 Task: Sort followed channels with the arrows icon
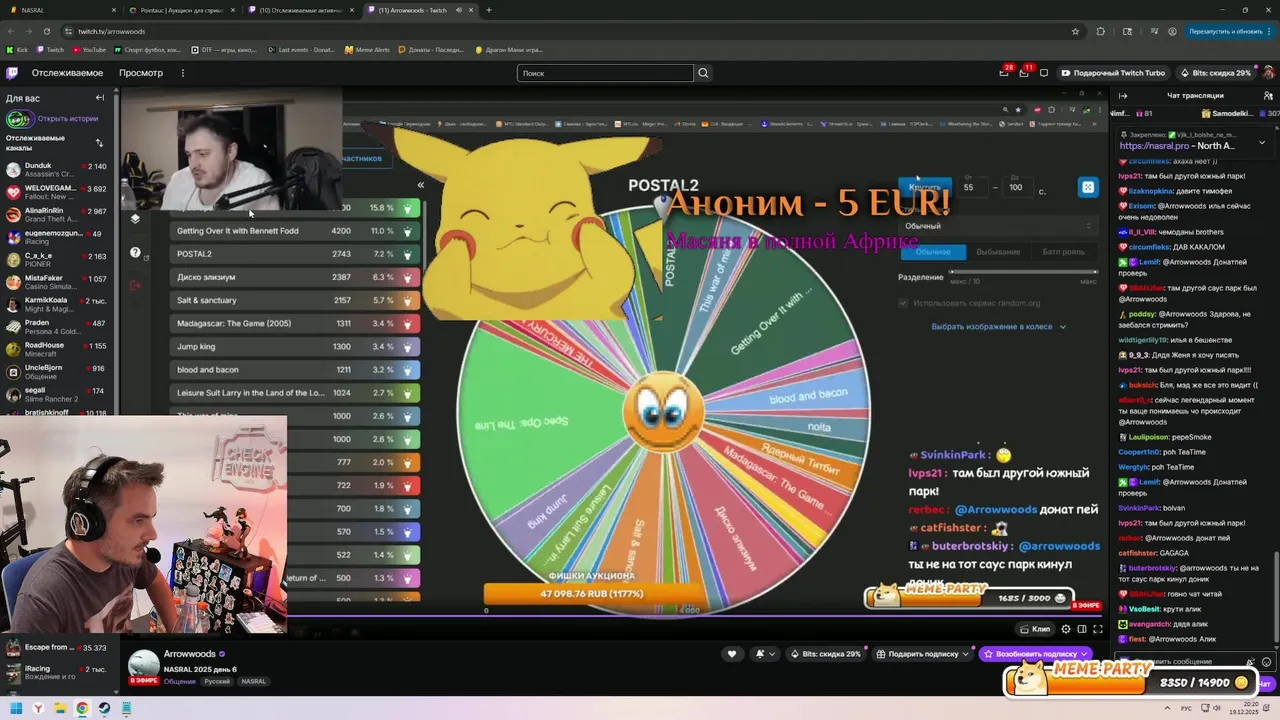(99, 143)
